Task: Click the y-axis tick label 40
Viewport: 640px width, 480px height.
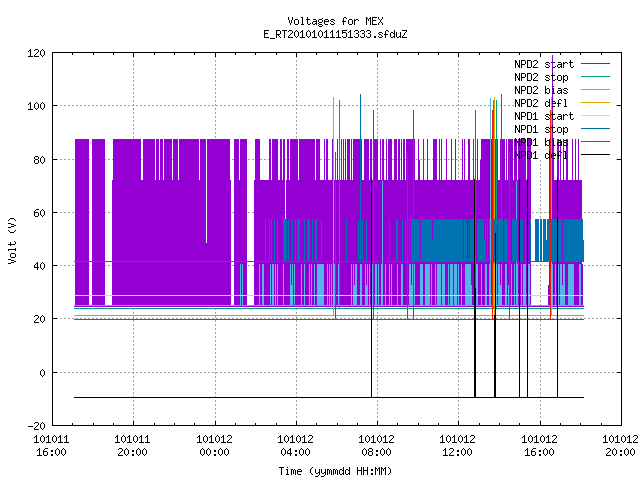Action: [40, 266]
